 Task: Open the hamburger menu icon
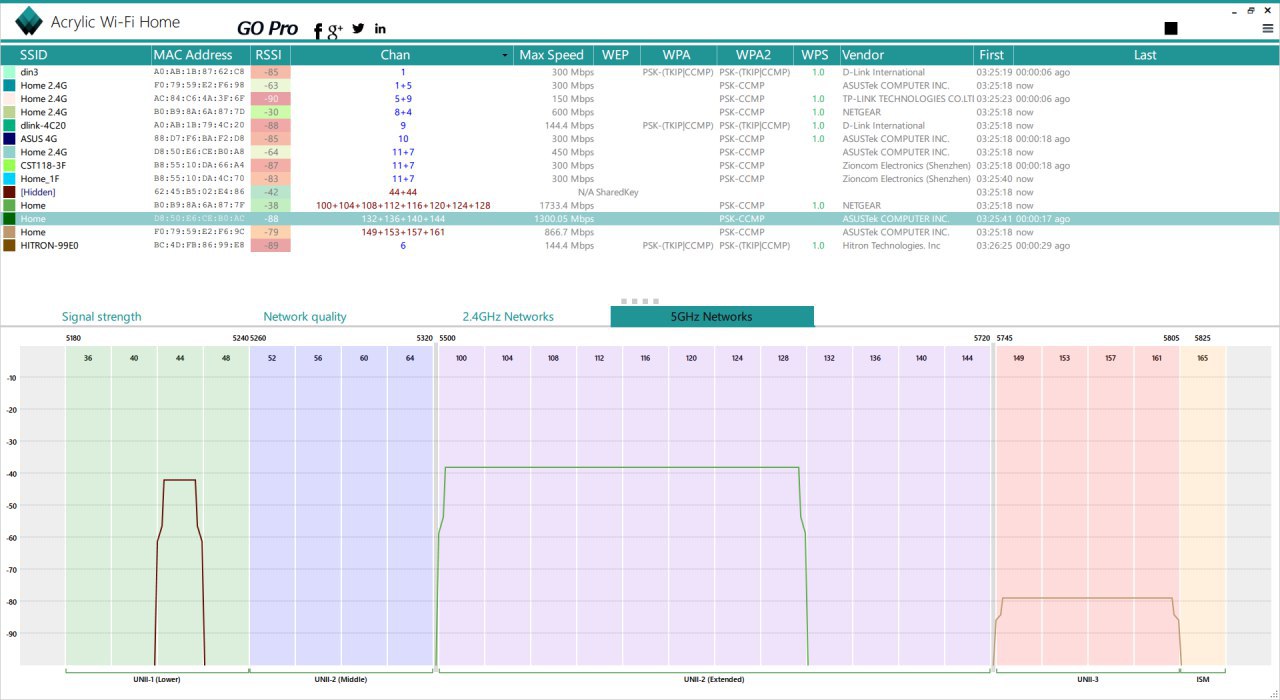click(1268, 29)
